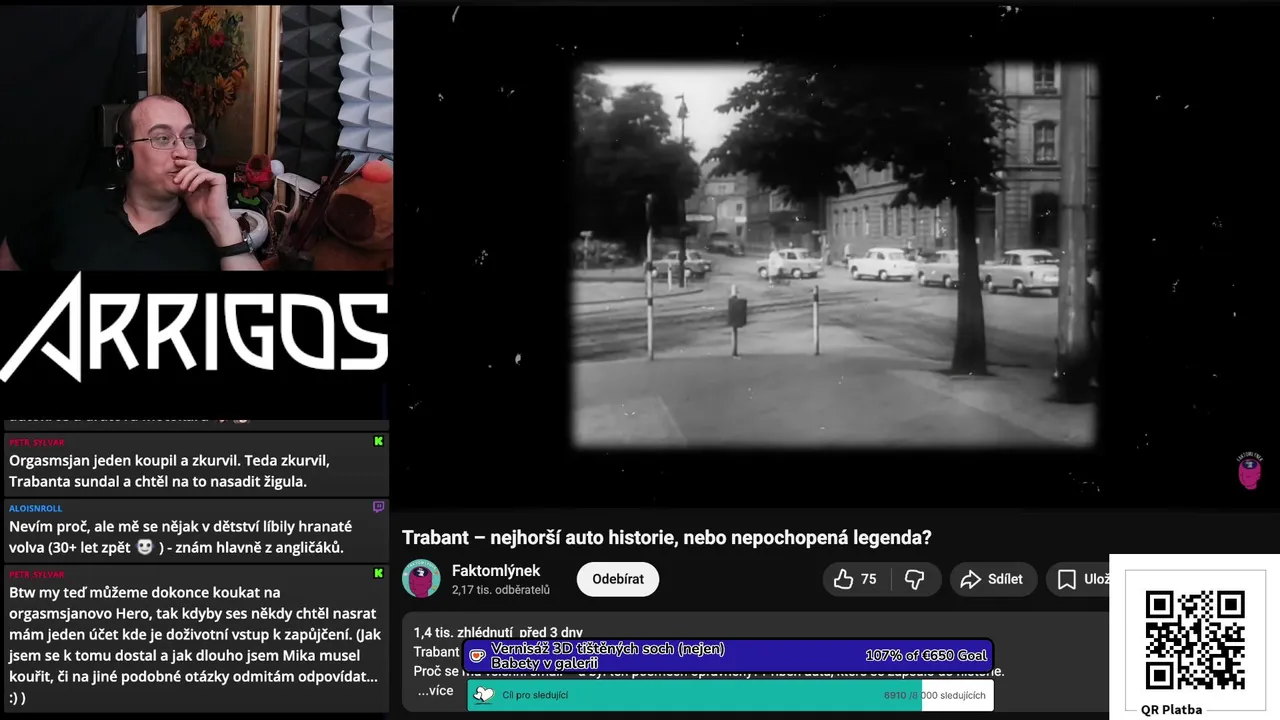Click the ARRIGOS logo banner
The image size is (1280, 720).
195,328
